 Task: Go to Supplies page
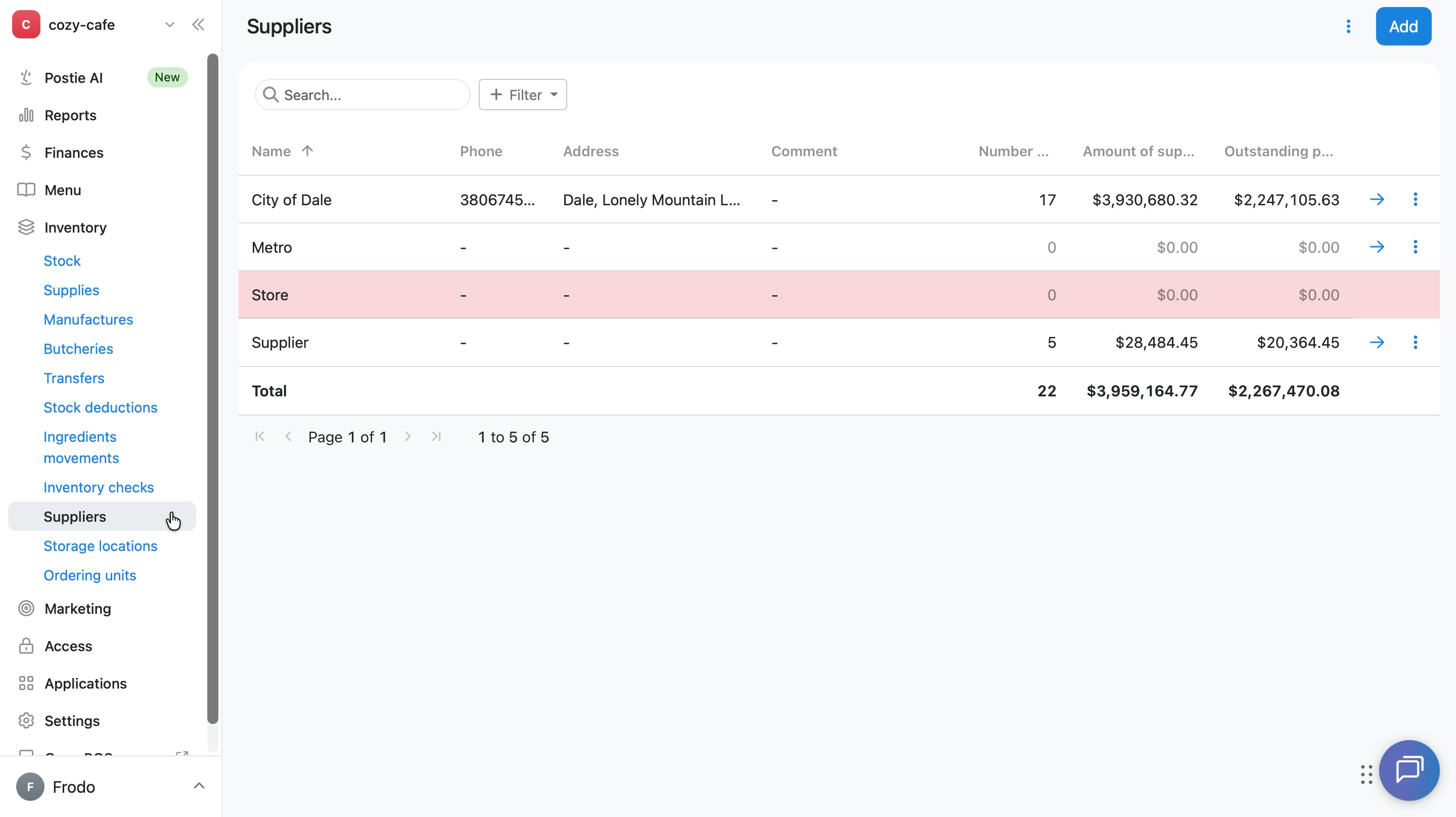(71, 290)
